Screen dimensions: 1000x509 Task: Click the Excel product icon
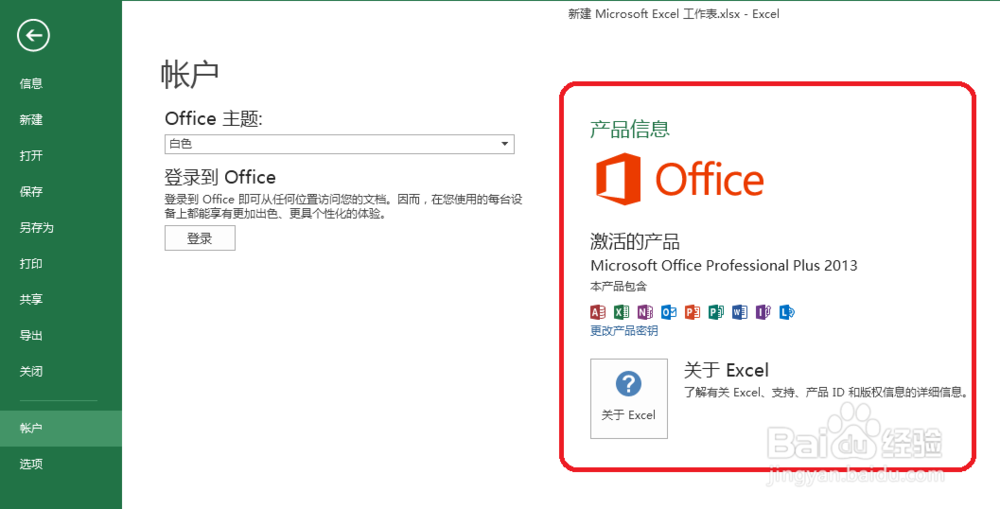coord(621,312)
